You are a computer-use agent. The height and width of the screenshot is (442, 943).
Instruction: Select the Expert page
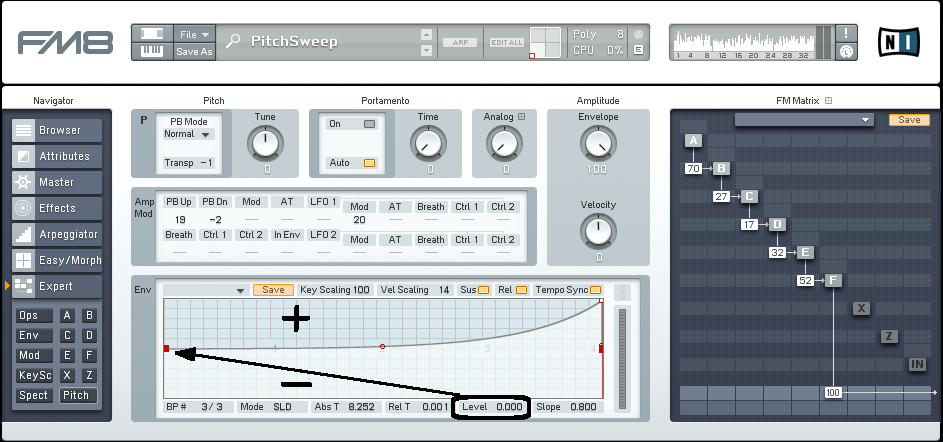(x=57, y=286)
